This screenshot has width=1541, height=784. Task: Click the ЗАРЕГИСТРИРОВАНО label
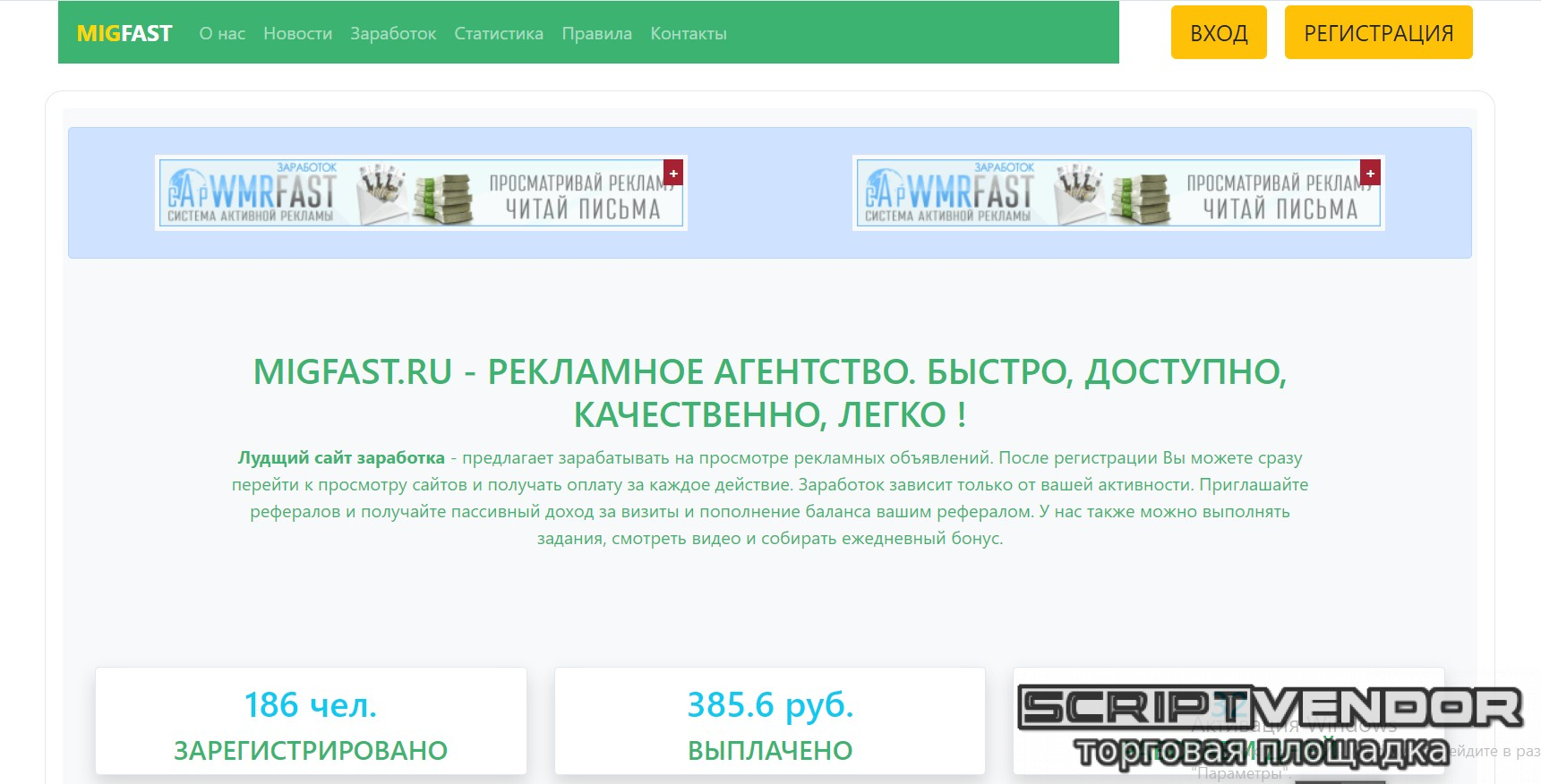click(311, 750)
